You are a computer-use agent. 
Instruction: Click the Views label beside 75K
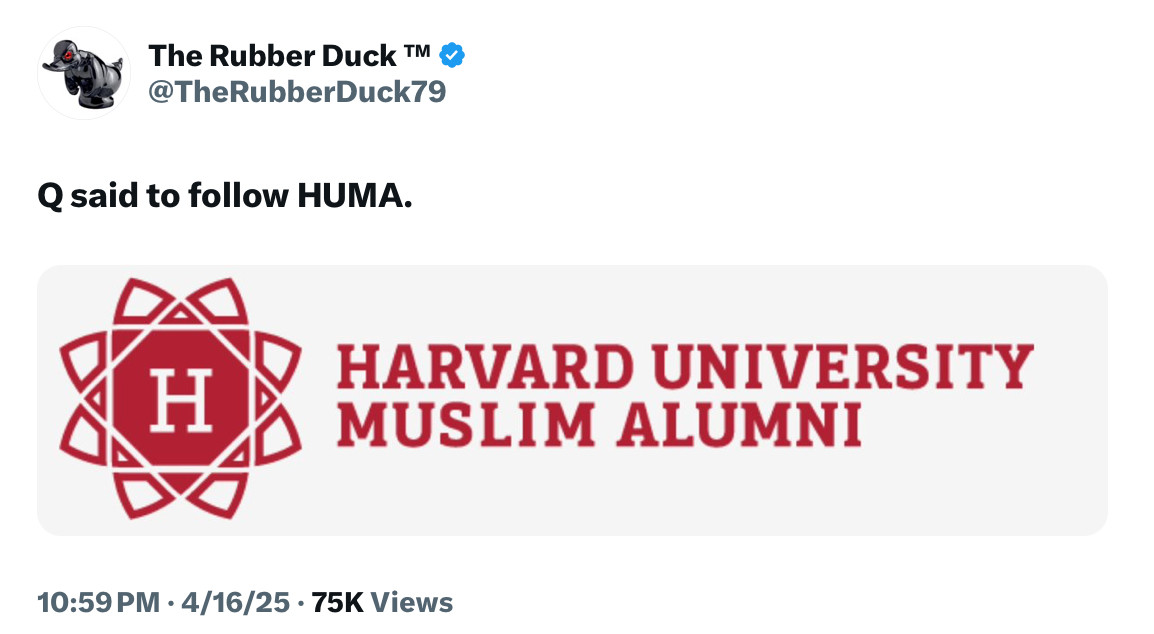[411, 602]
